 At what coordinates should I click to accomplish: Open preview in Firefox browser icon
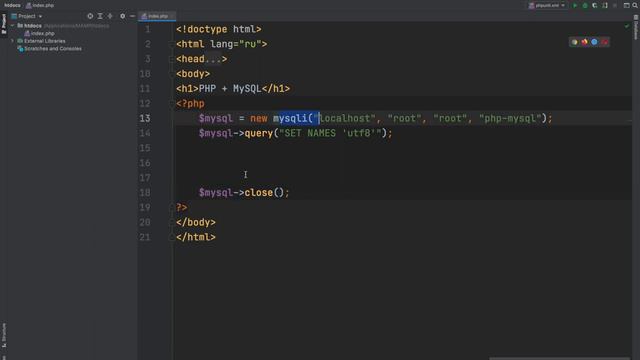pyautogui.click(x=584, y=42)
